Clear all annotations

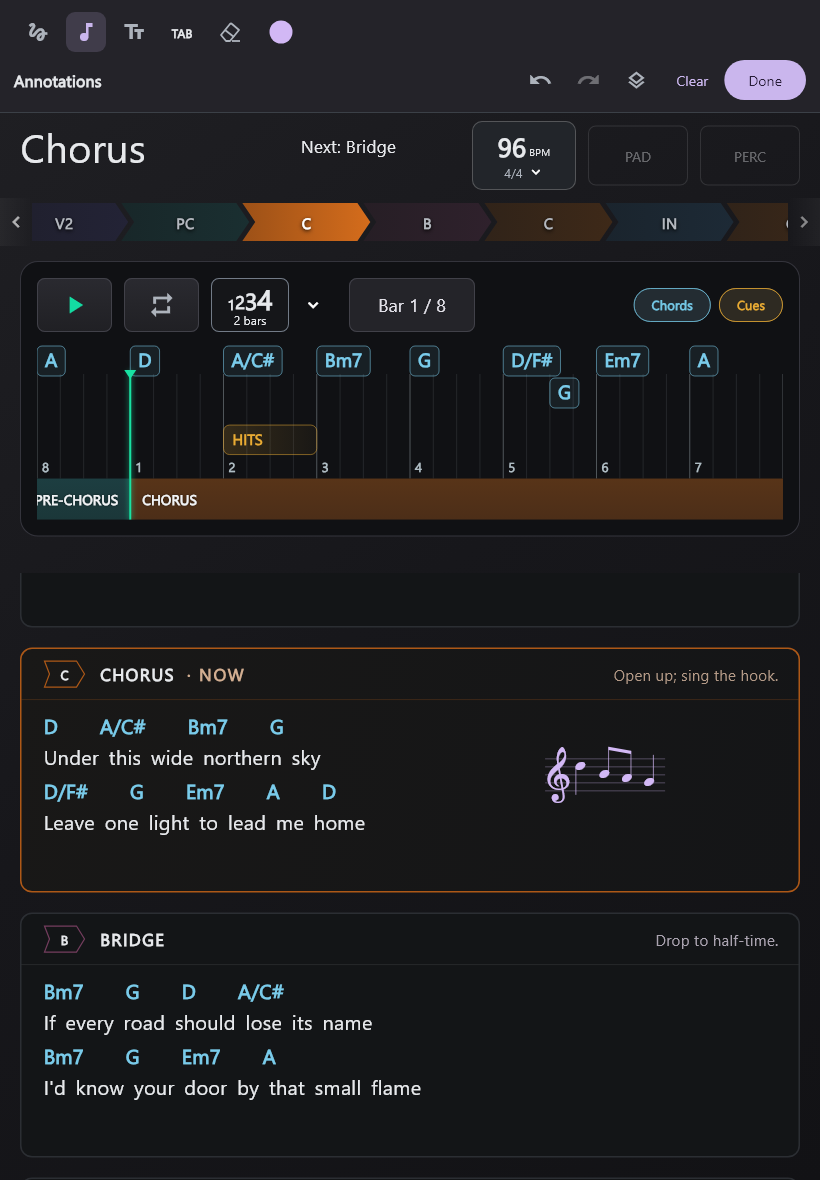pos(692,81)
